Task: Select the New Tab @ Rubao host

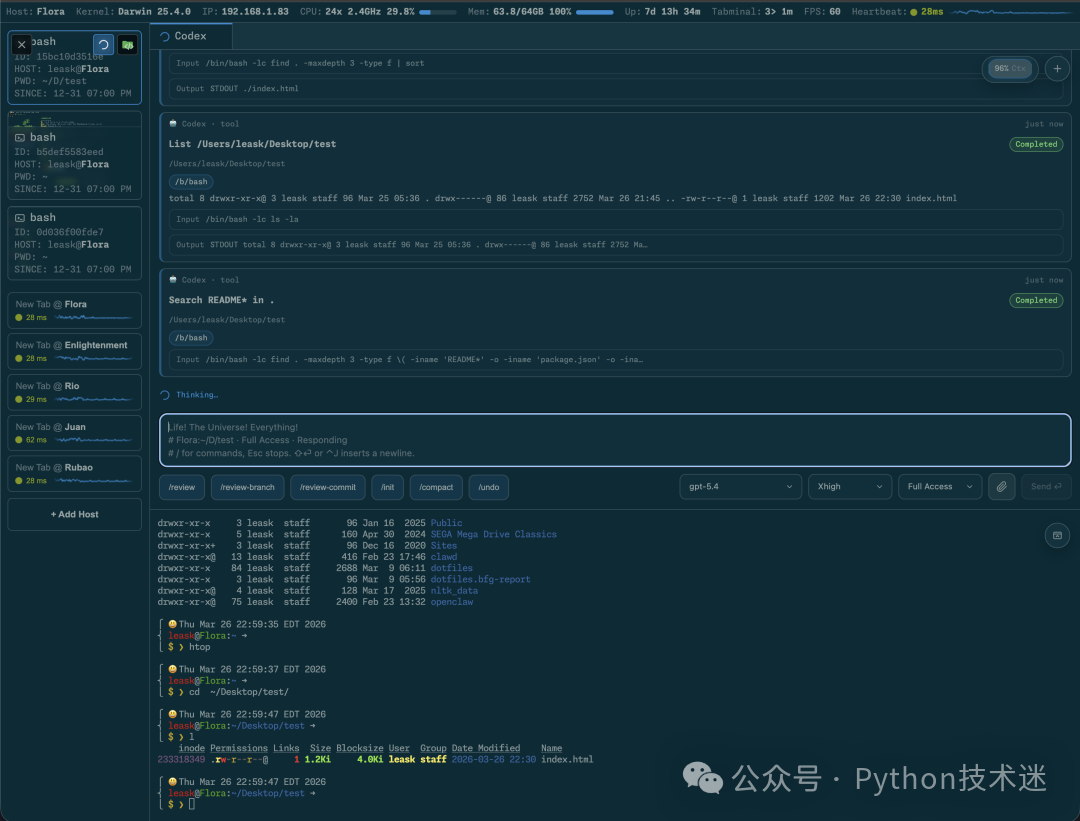Action: 74,473
